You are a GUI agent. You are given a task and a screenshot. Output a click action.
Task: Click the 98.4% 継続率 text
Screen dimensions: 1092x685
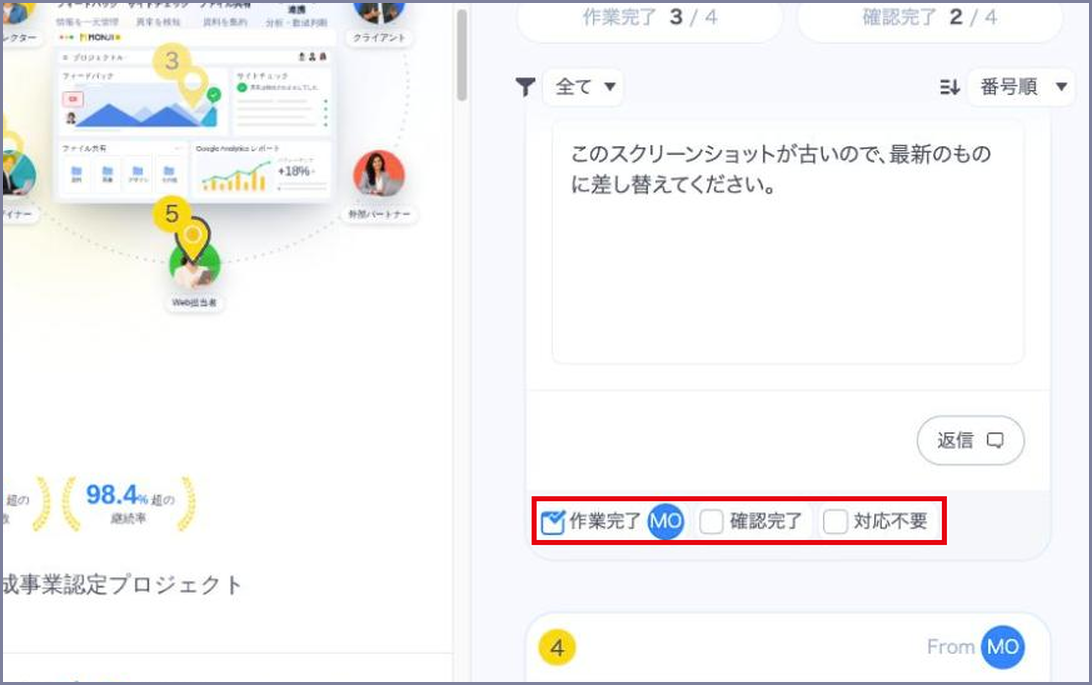[x=130, y=503]
